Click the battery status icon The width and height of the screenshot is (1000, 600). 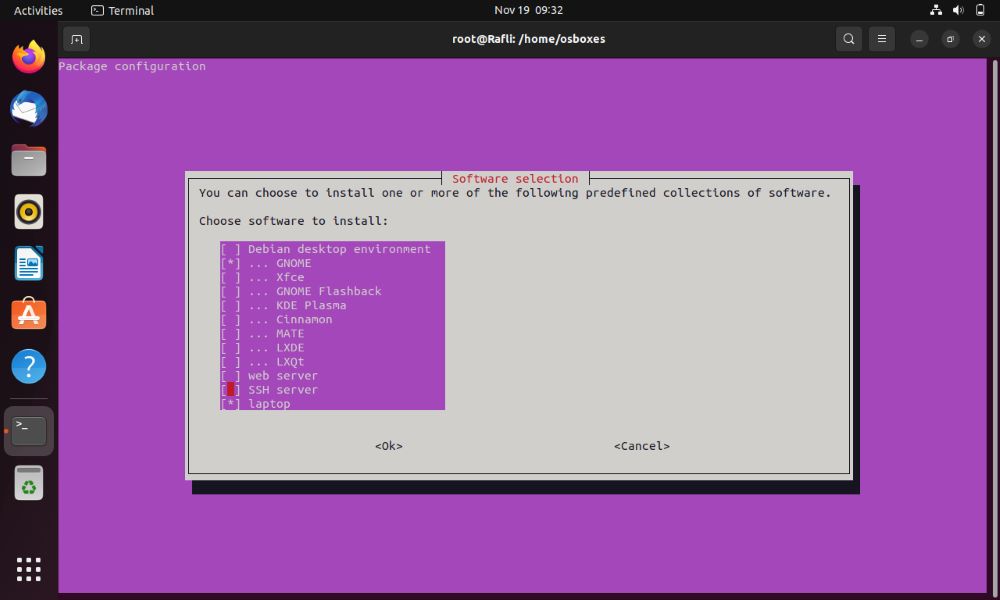point(980,10)
